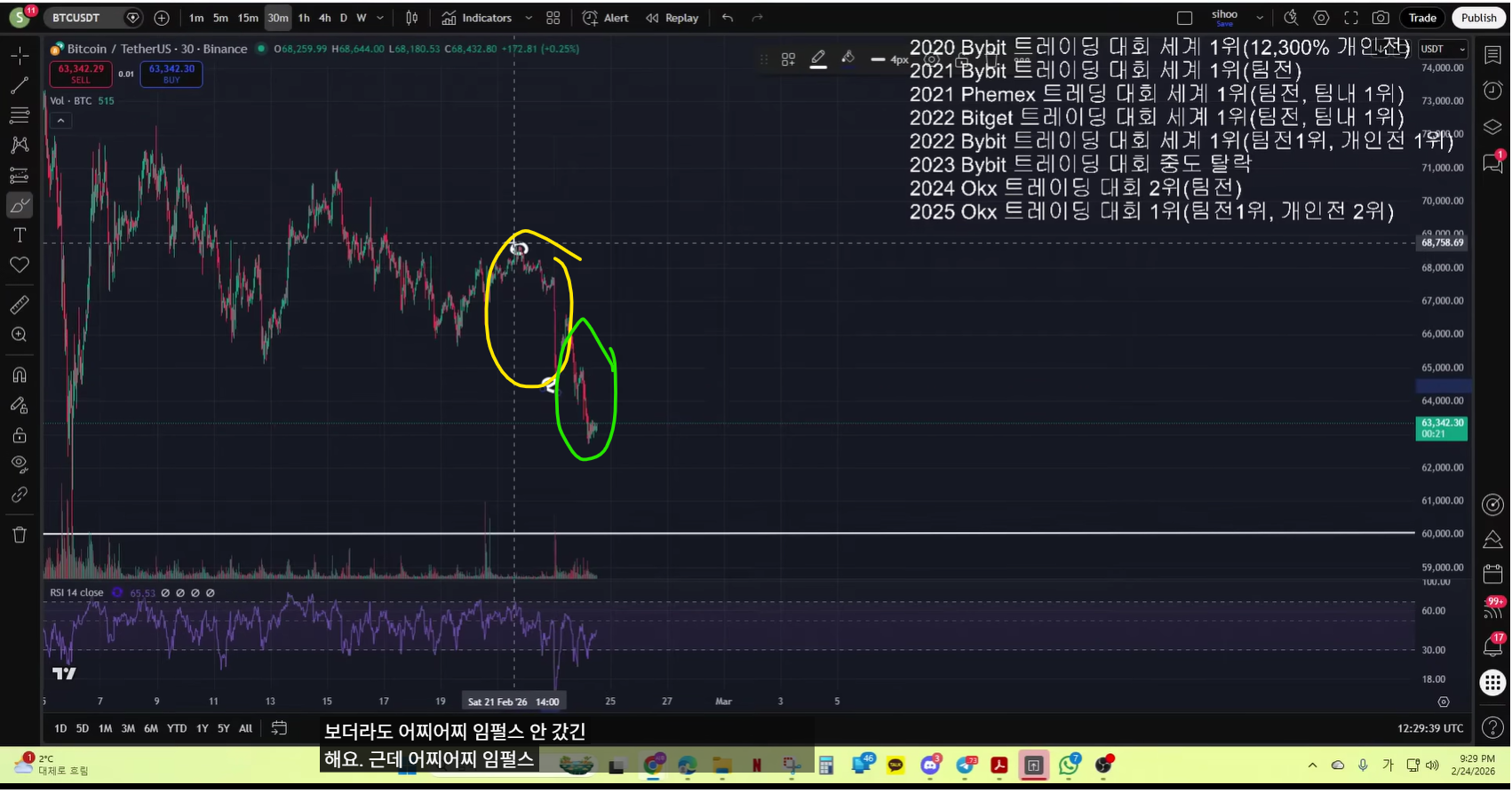The width and height of the screenshot is (1512, 801).
Task: Open the notifications bell in right sidebar
Action: [x=1492, y=646]
